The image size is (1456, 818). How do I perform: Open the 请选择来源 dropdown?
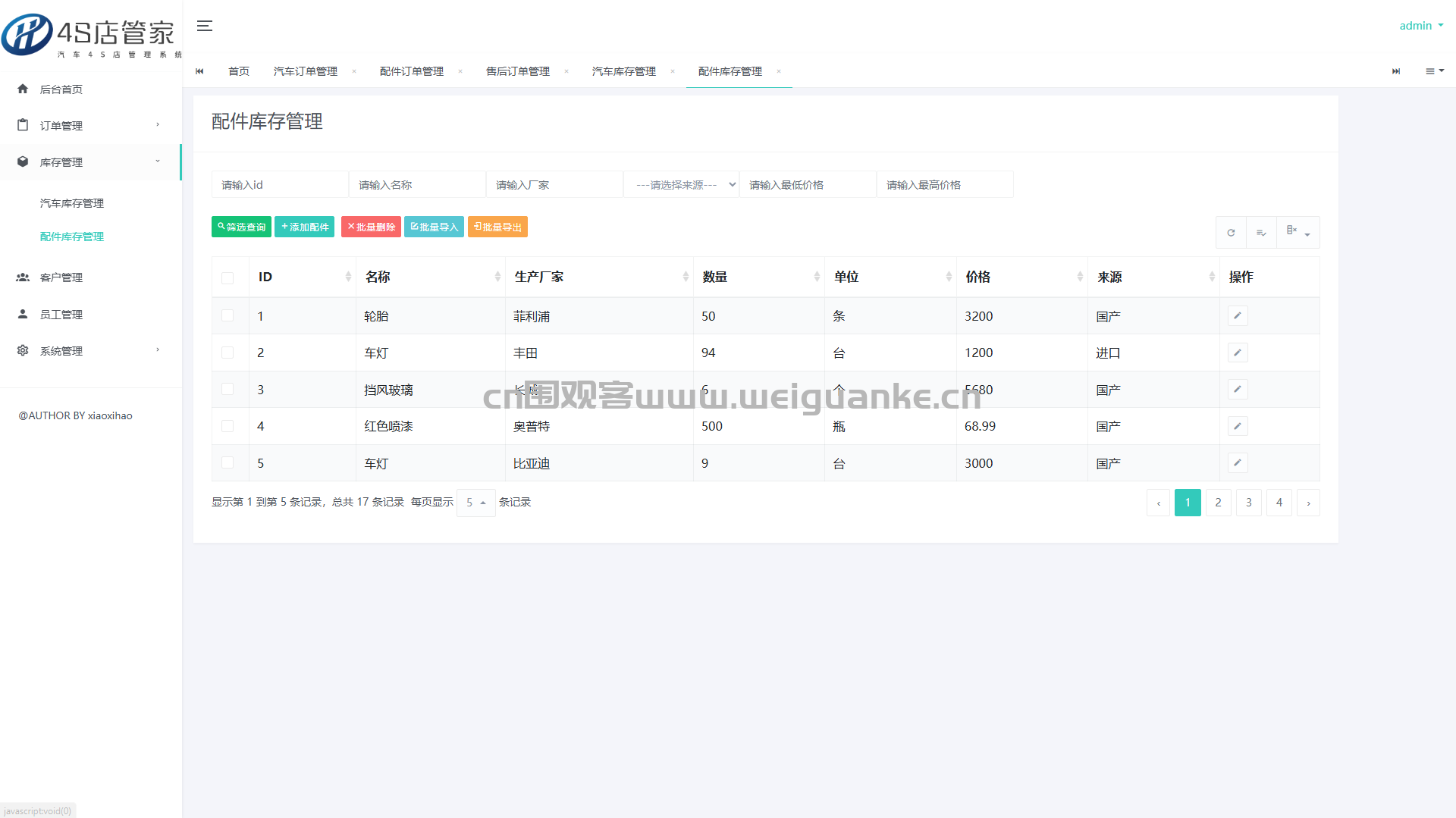tap(681, 185)
